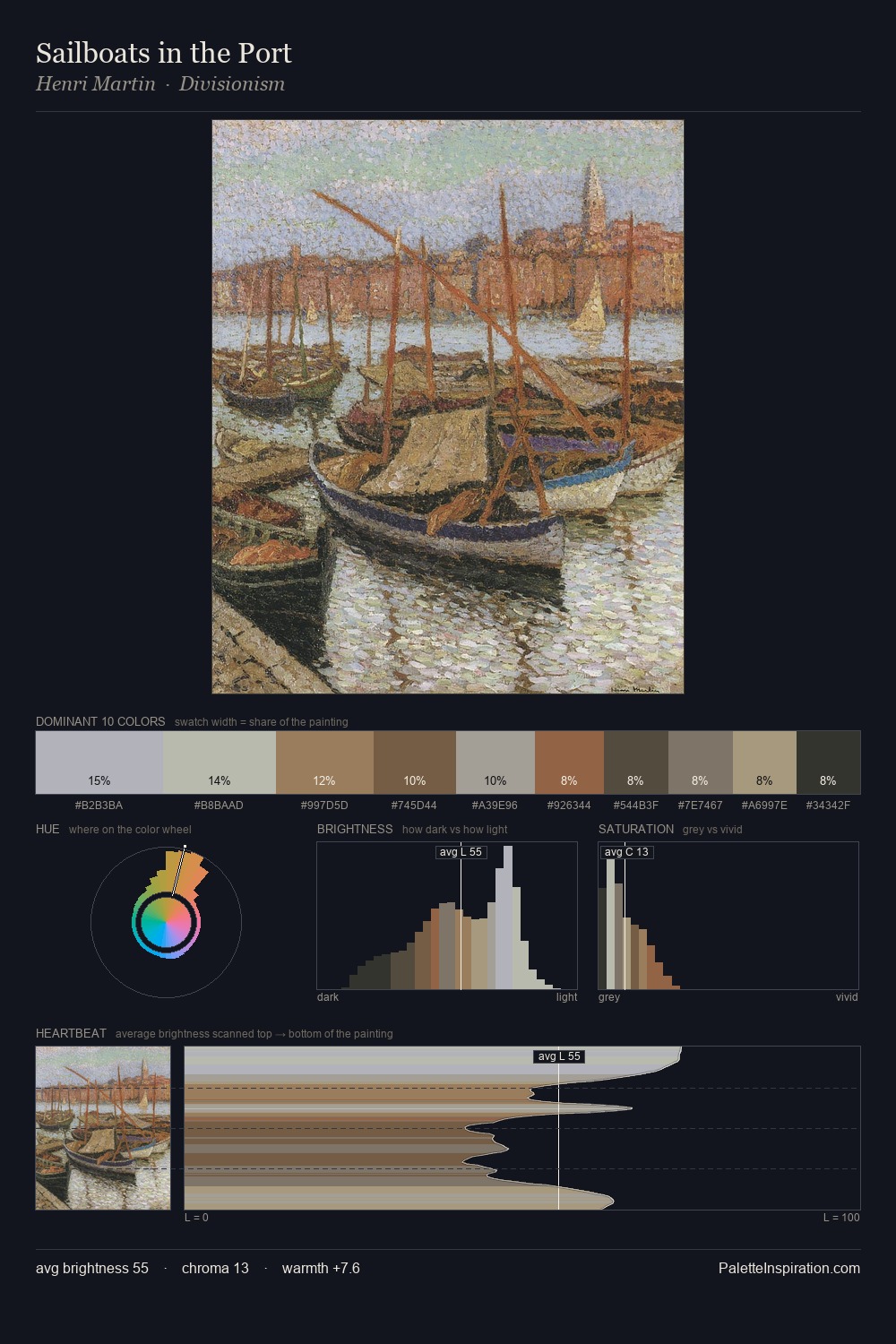Click the 'avg C 13' label in Saturation chart

(626, 852)
